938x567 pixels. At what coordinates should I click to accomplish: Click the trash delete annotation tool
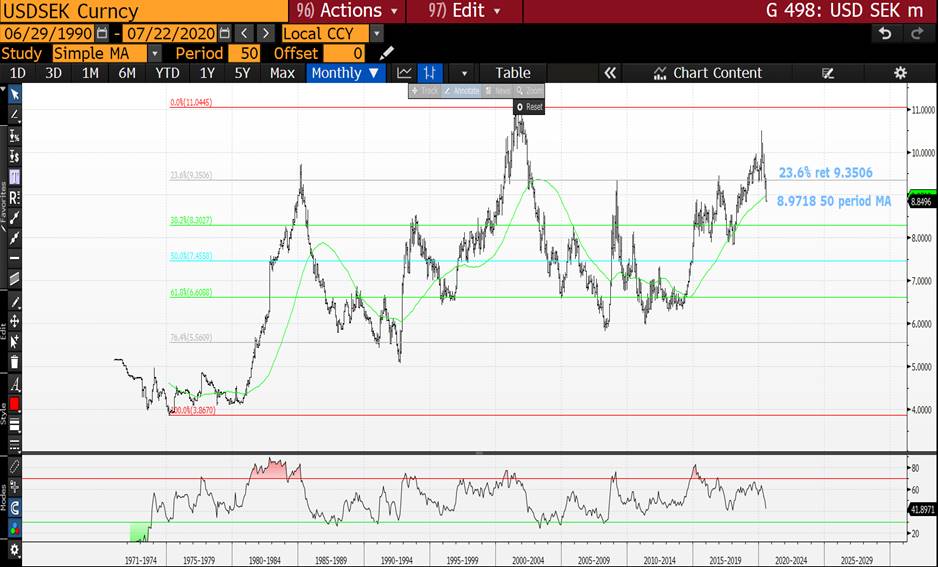(15, 362)
